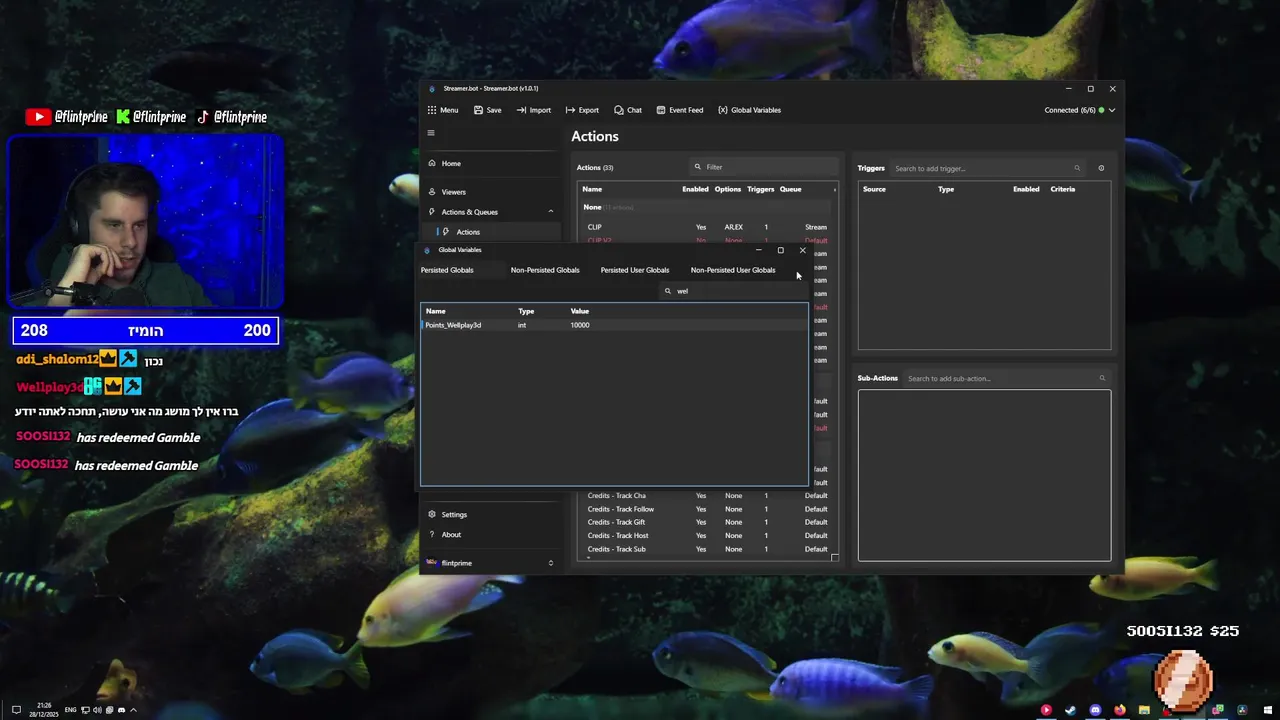Switch to the Non-Persisted User Globals tab
Image resolution: width=1280 pixels, height=720 pixels.
pos(733,270)
